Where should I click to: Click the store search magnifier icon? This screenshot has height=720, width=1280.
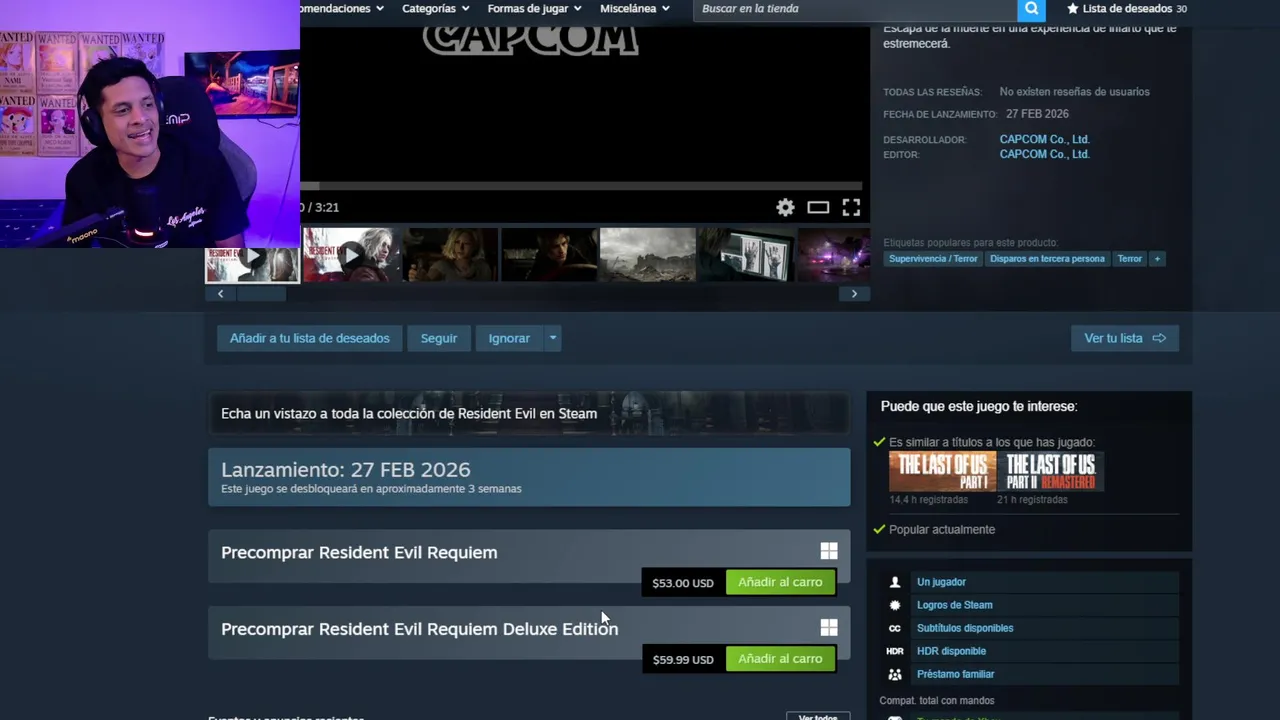coord(1031,9)
